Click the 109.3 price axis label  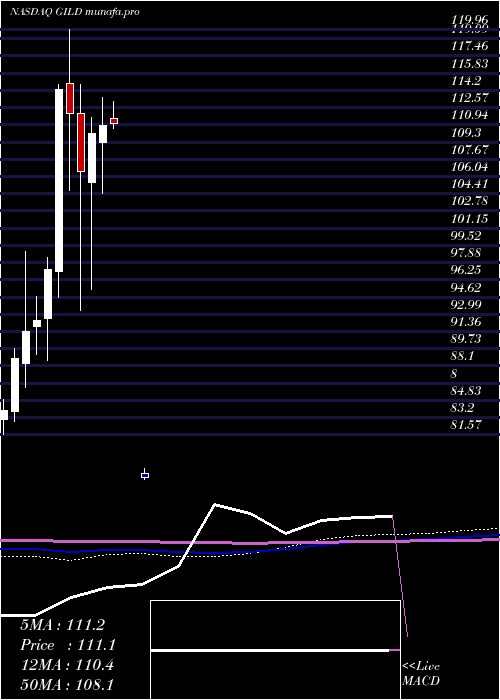coord(466,133)
